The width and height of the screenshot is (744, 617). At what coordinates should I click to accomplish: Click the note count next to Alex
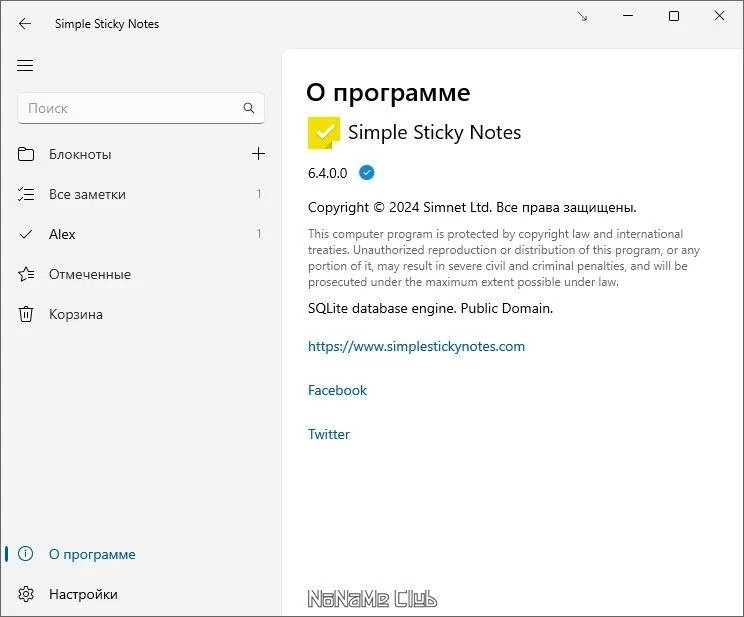pyautogui.click(x=259, y=234)
